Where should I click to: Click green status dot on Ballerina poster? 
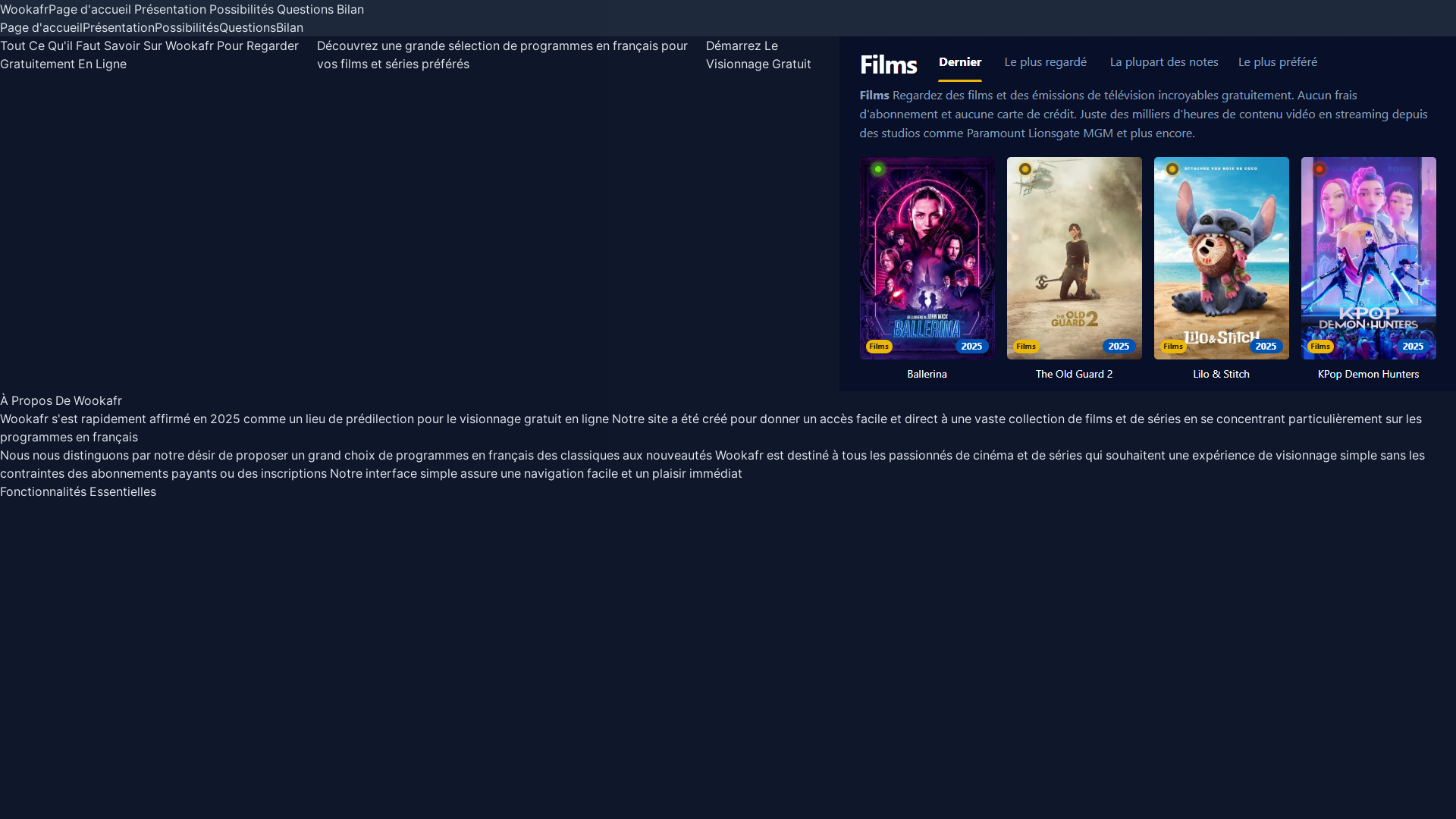click(x=878, y=169)
